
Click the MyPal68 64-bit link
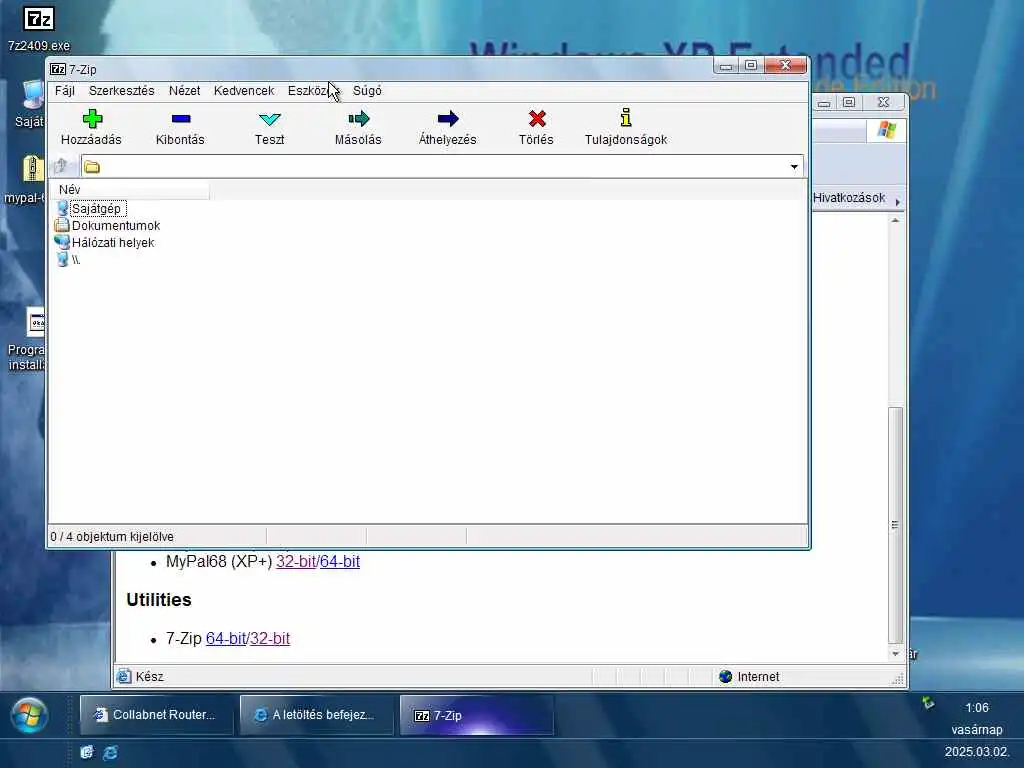tap(340, 561)
